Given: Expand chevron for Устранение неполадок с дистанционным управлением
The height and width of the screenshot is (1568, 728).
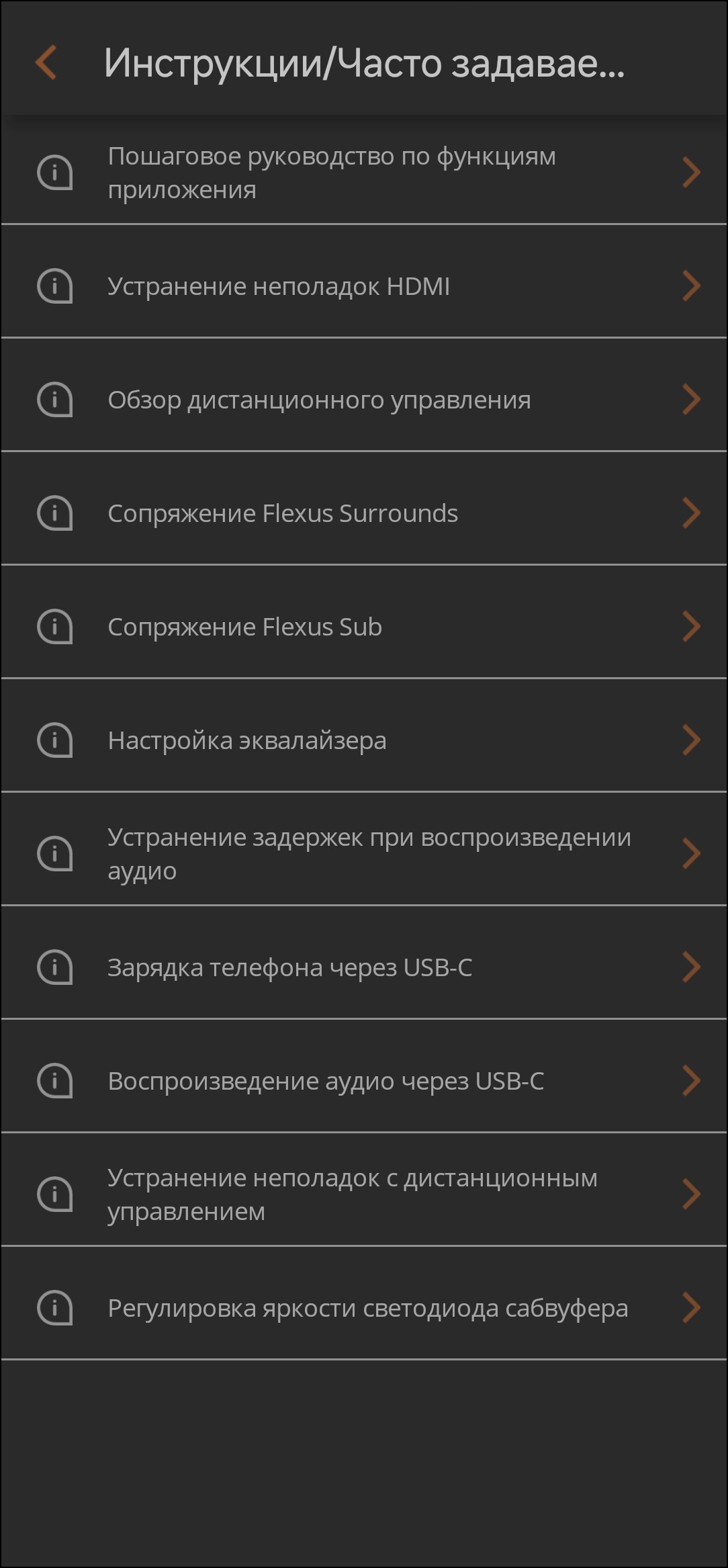Looking at the screenshot, I should point(691,1194).
